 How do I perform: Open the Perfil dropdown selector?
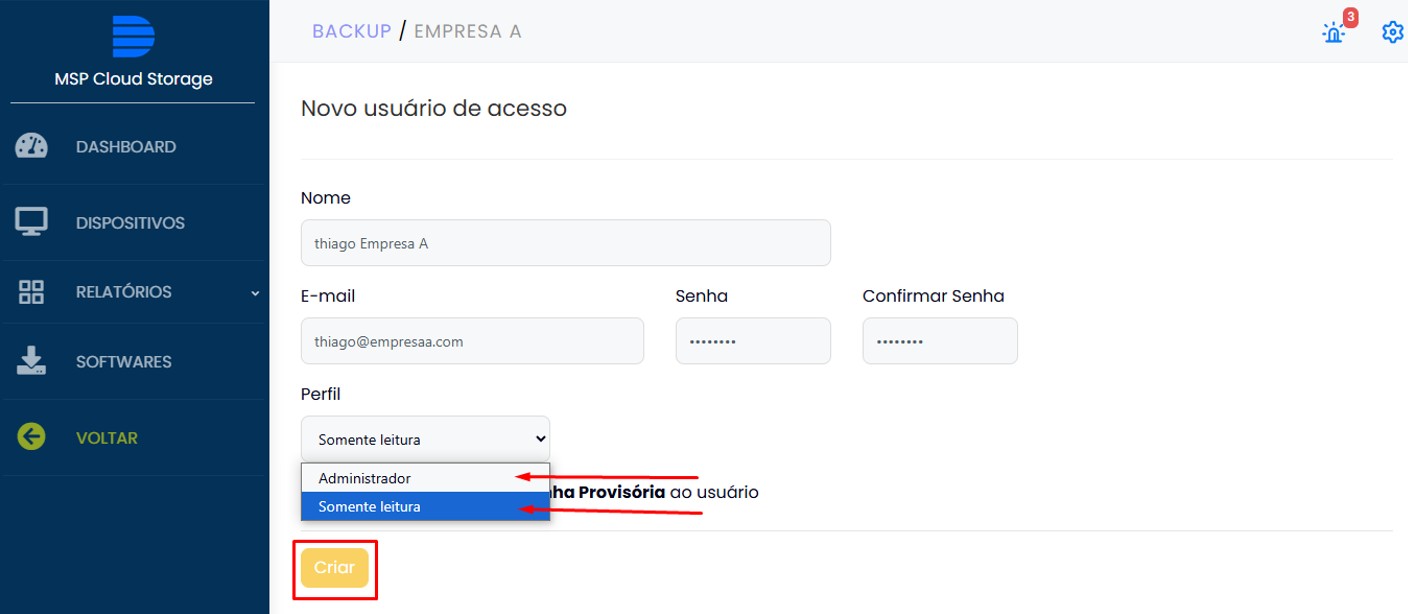click(x=425, y=439)
